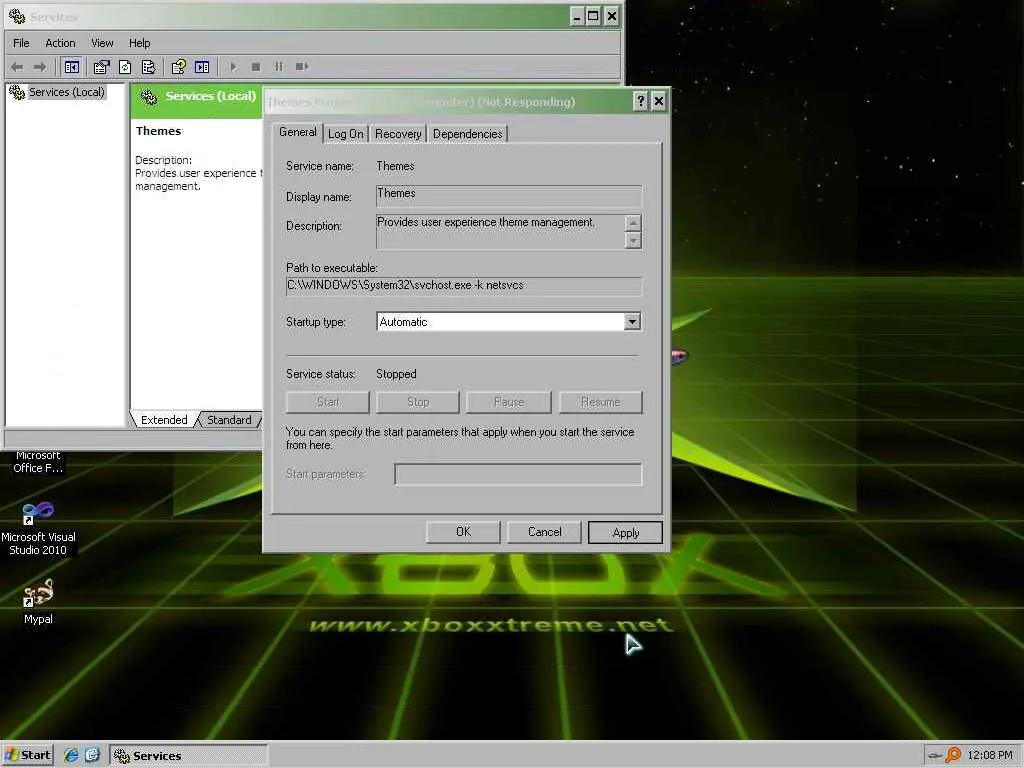Click the Cancel button
Screen dimensions: 1024x768
click(544, 532)
